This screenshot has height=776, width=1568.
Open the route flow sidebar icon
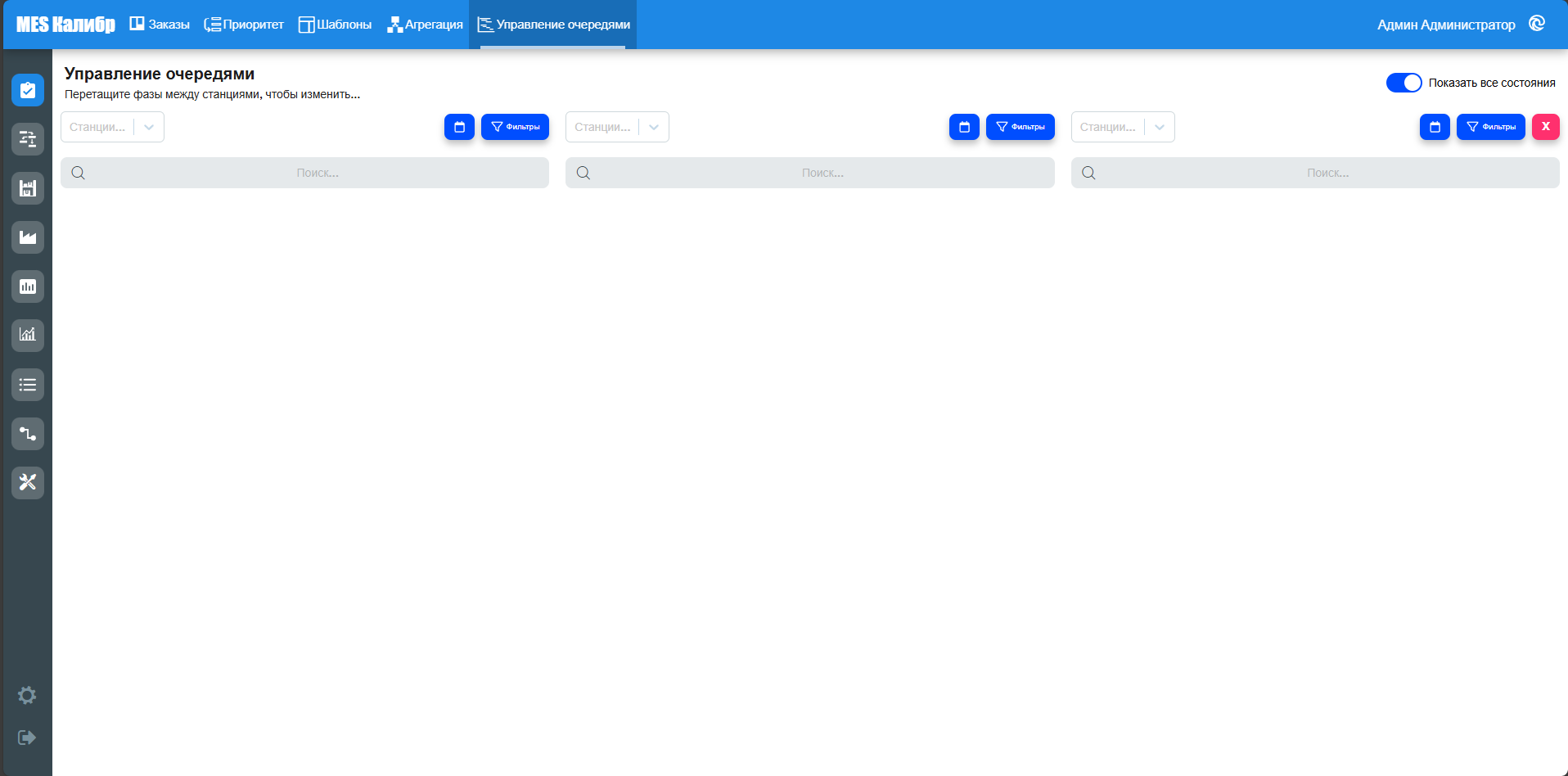(28, 434)
